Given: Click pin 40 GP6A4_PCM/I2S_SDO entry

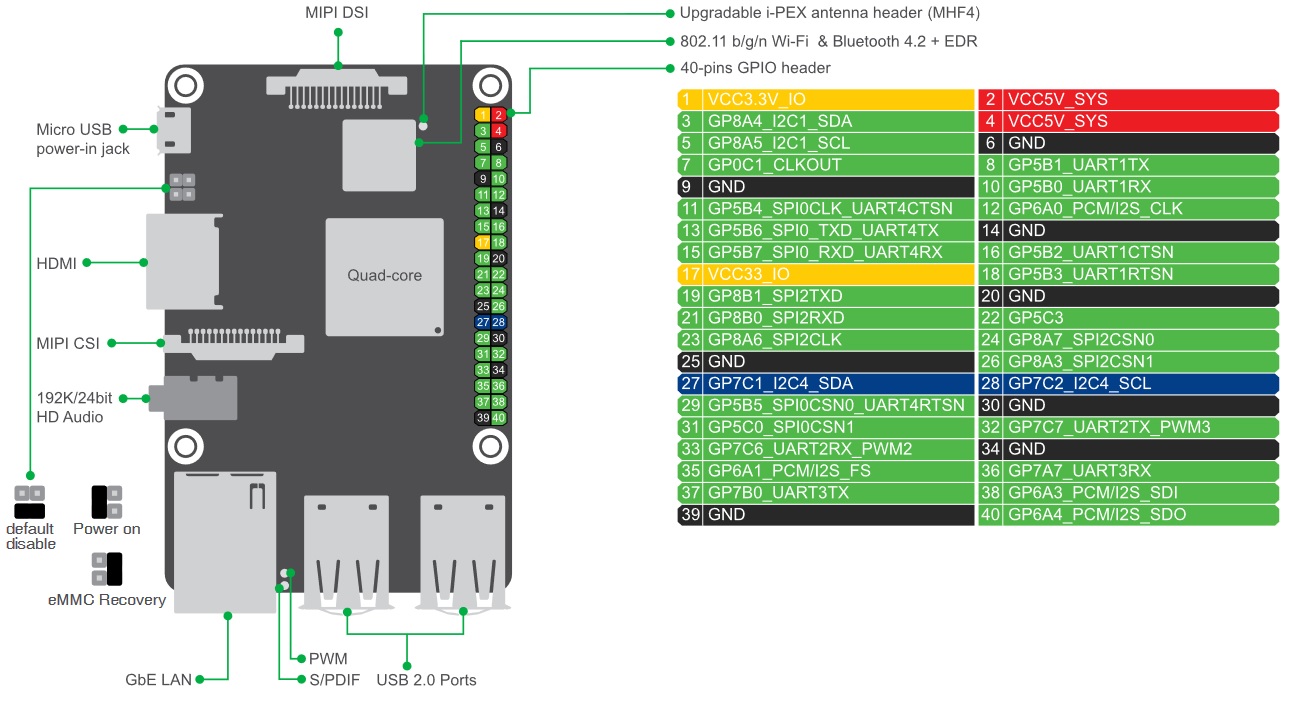Looking at the screenshot, I should tap(1129, 515).
